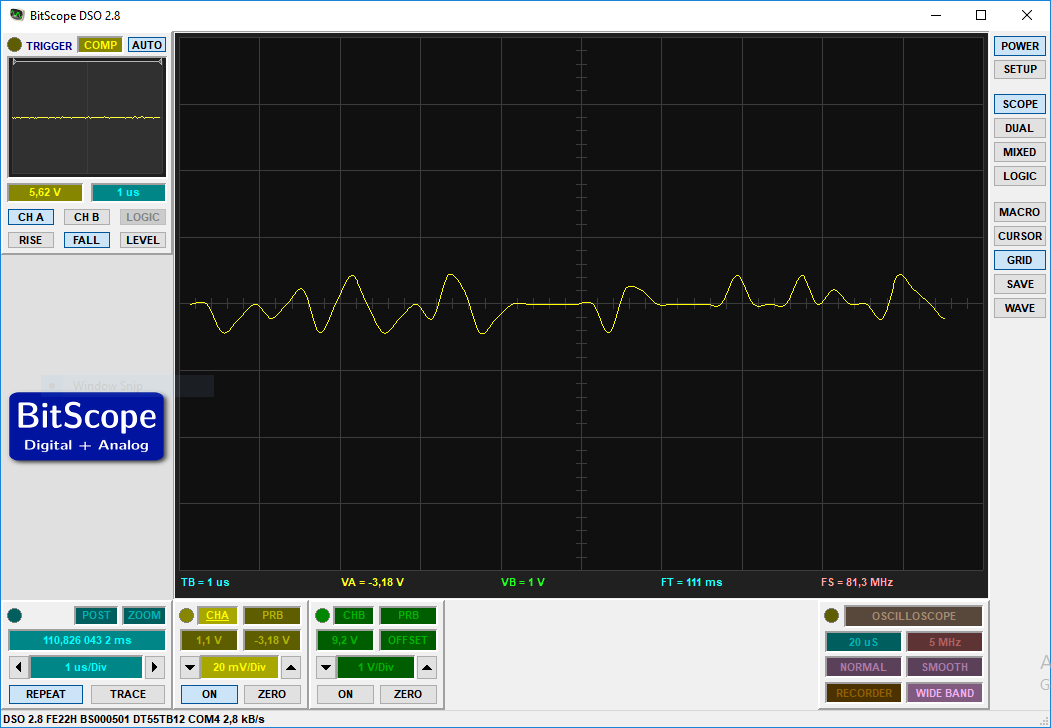Select the CHA channel label
This screenshot has width=1051, height=728.
pos(217,615)
